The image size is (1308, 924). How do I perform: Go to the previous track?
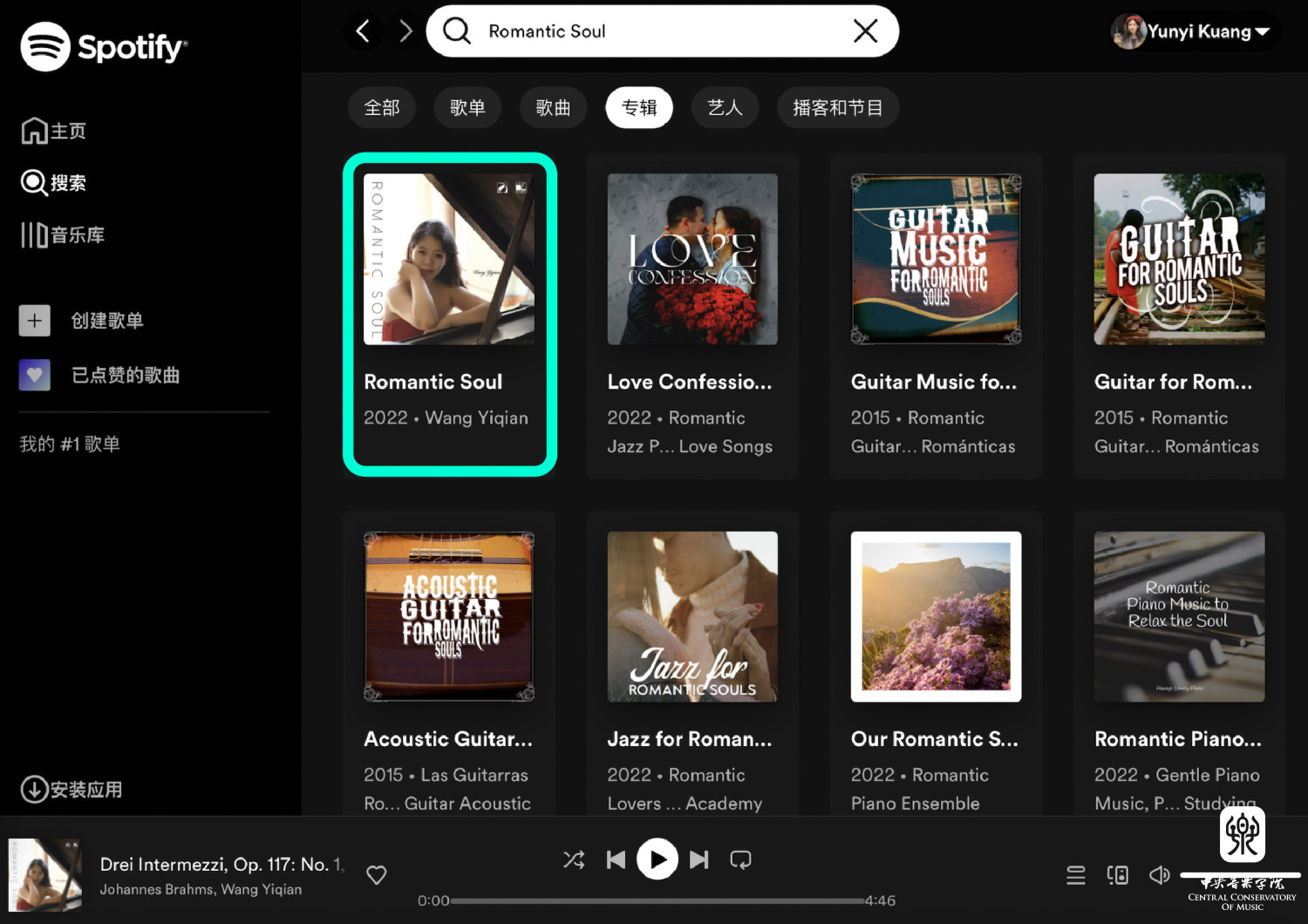[617, 860]
